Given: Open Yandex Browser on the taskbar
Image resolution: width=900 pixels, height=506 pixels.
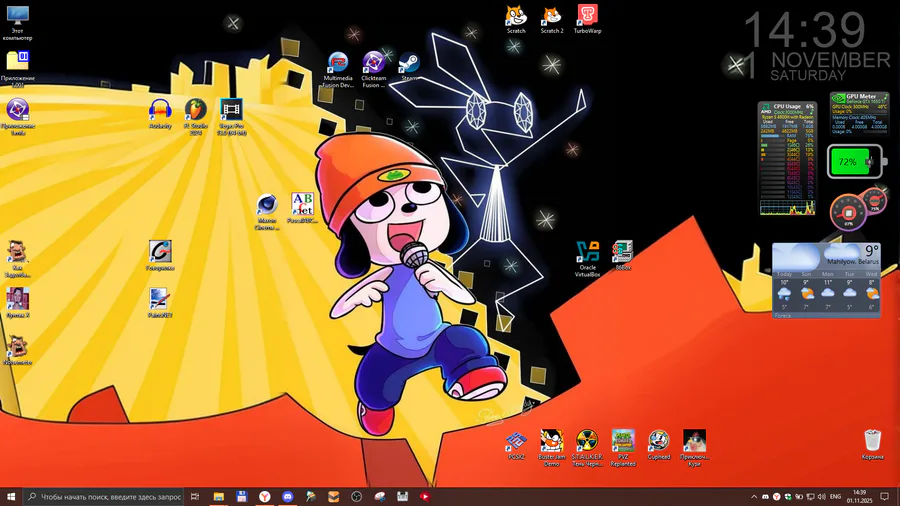Looking at the screenshot, I should coord(265,497).
